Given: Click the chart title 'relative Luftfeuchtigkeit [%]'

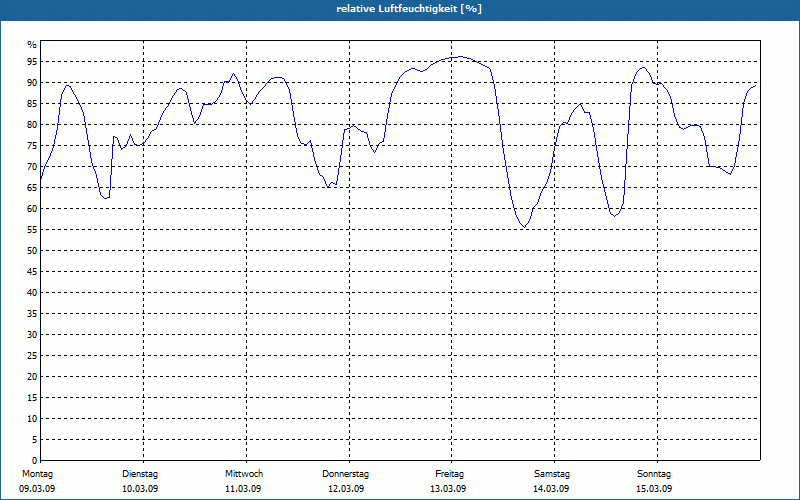Looking at the screenshot, I should [x=409, y=9].
